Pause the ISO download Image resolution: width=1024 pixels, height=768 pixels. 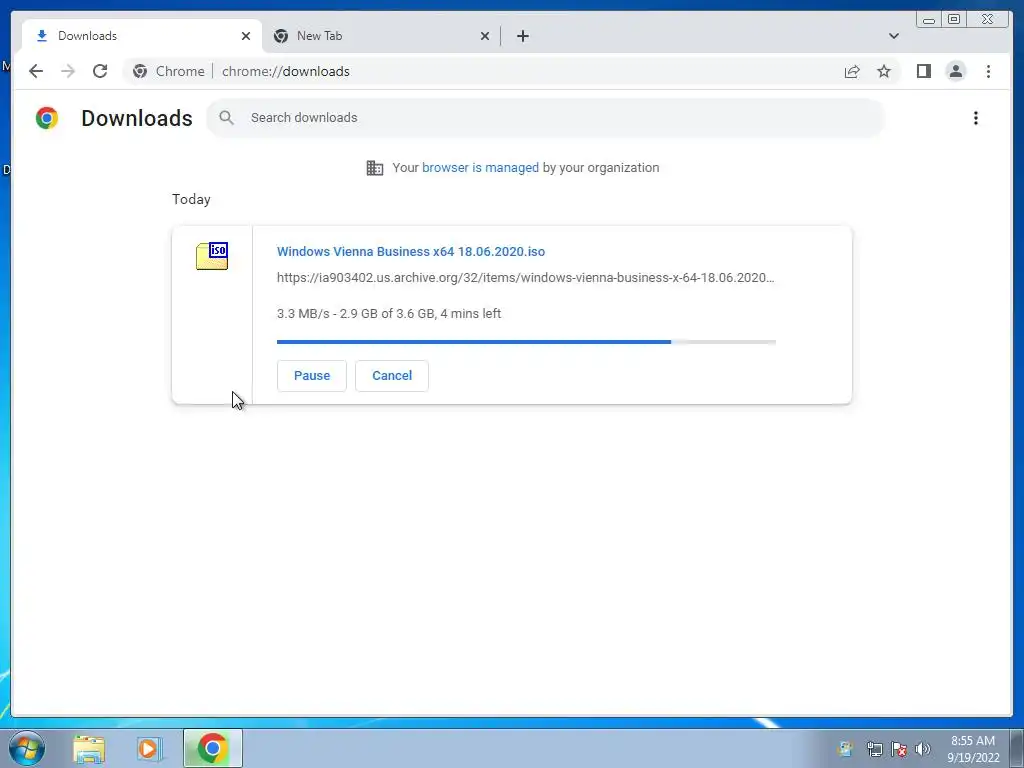(312, 376)
